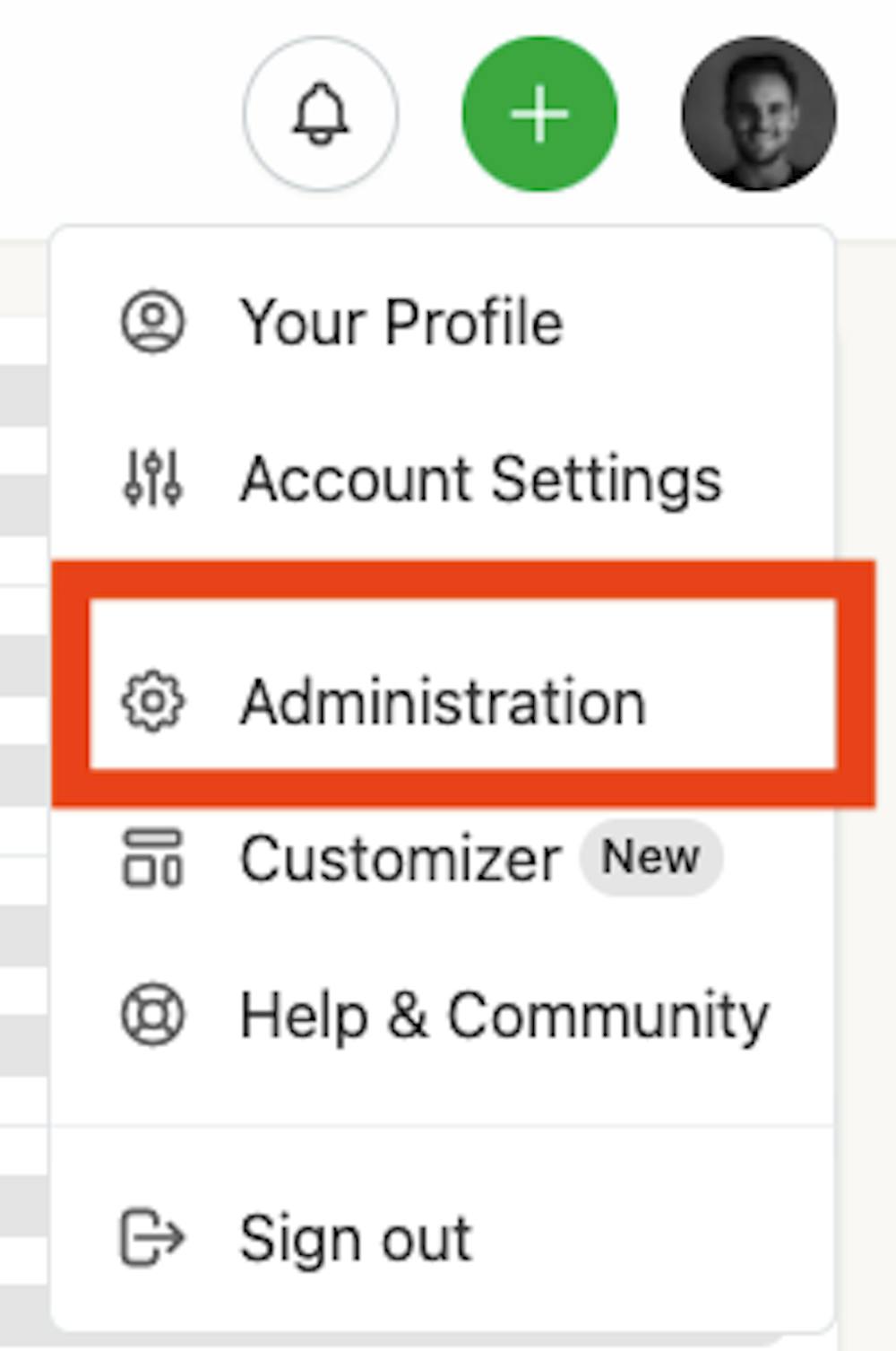This screenshot has height=1351, width=896.
Task: Click the Account Settings sliders icon
Action: [x=152, y=478]
